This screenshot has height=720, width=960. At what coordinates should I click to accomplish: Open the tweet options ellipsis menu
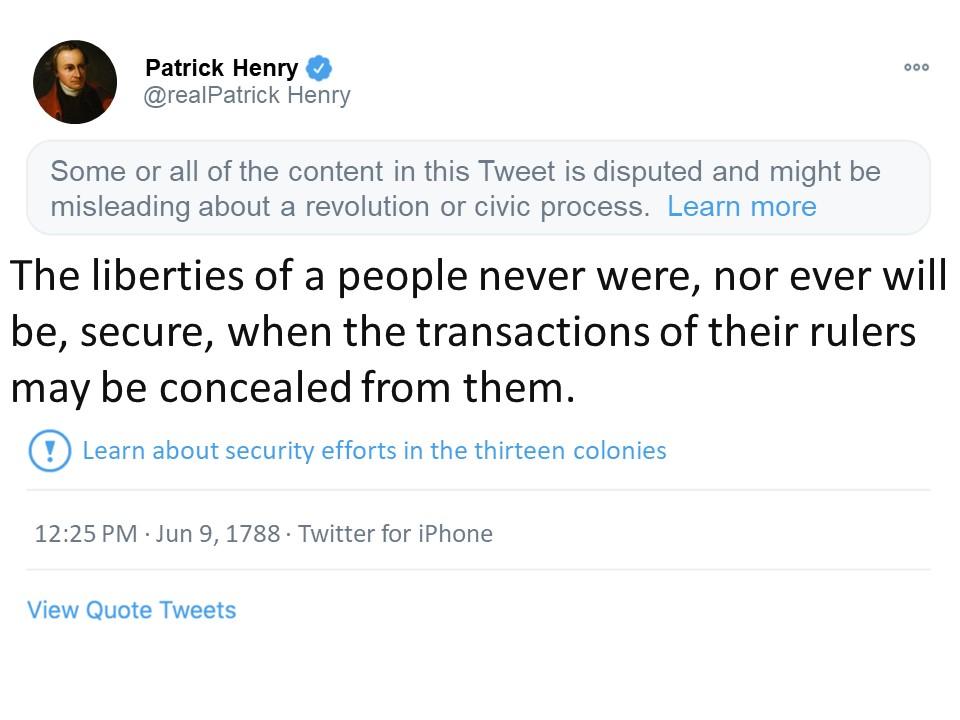click(916, 66)
